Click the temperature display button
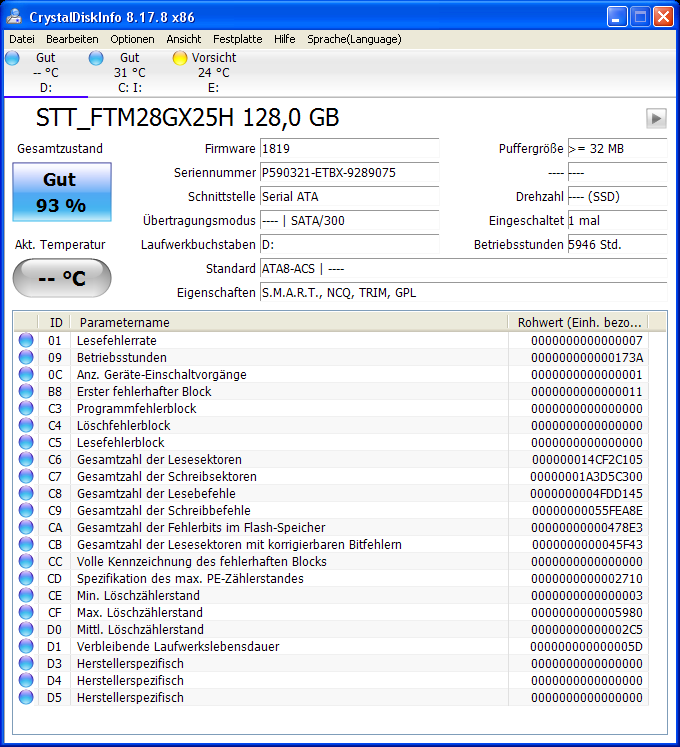The height and width of the screenshot is (747, 680). (x=62, y=278)
